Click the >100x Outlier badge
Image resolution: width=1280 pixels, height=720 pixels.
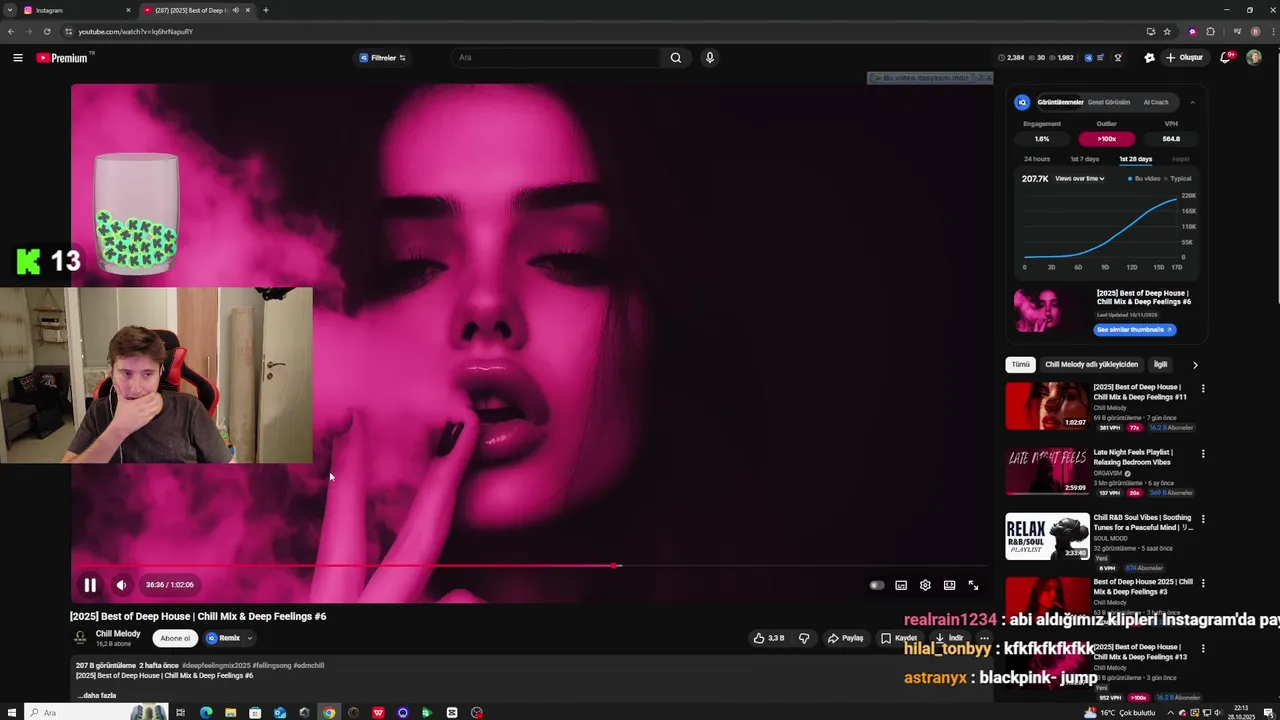pos(1106,139)
